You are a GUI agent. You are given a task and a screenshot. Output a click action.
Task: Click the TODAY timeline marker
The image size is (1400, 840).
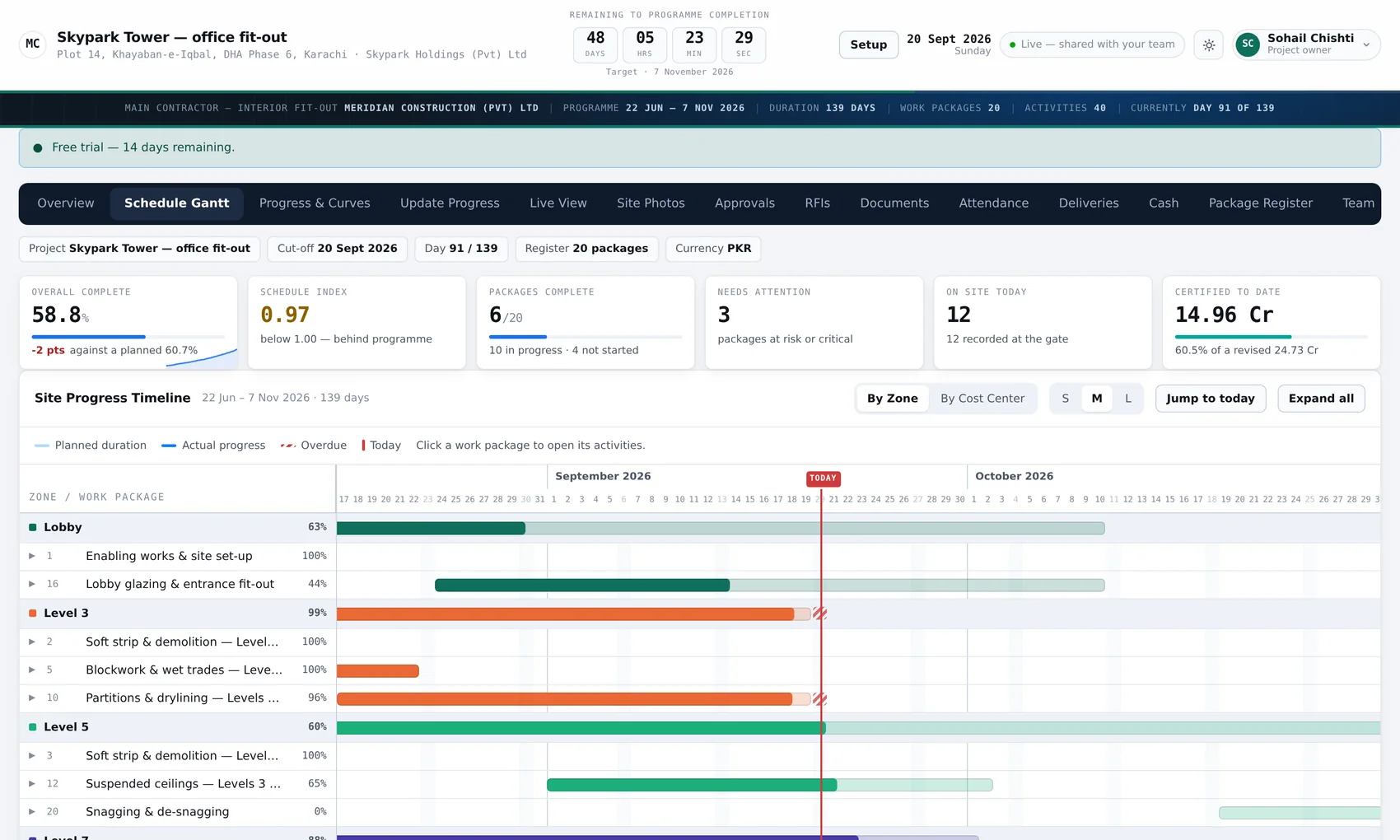(823, 478)
